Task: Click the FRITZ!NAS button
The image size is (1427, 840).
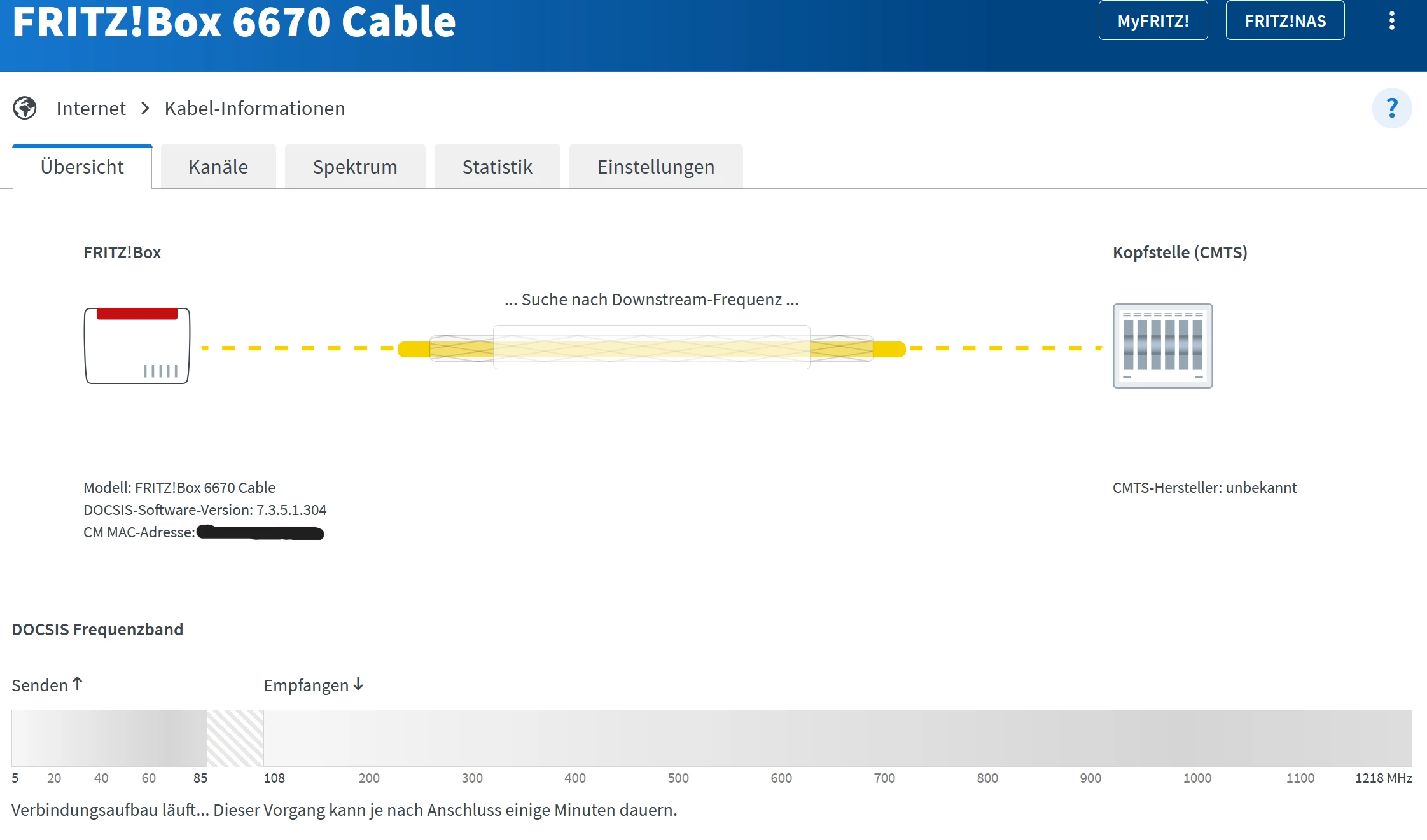Action: coord(1284,21)
